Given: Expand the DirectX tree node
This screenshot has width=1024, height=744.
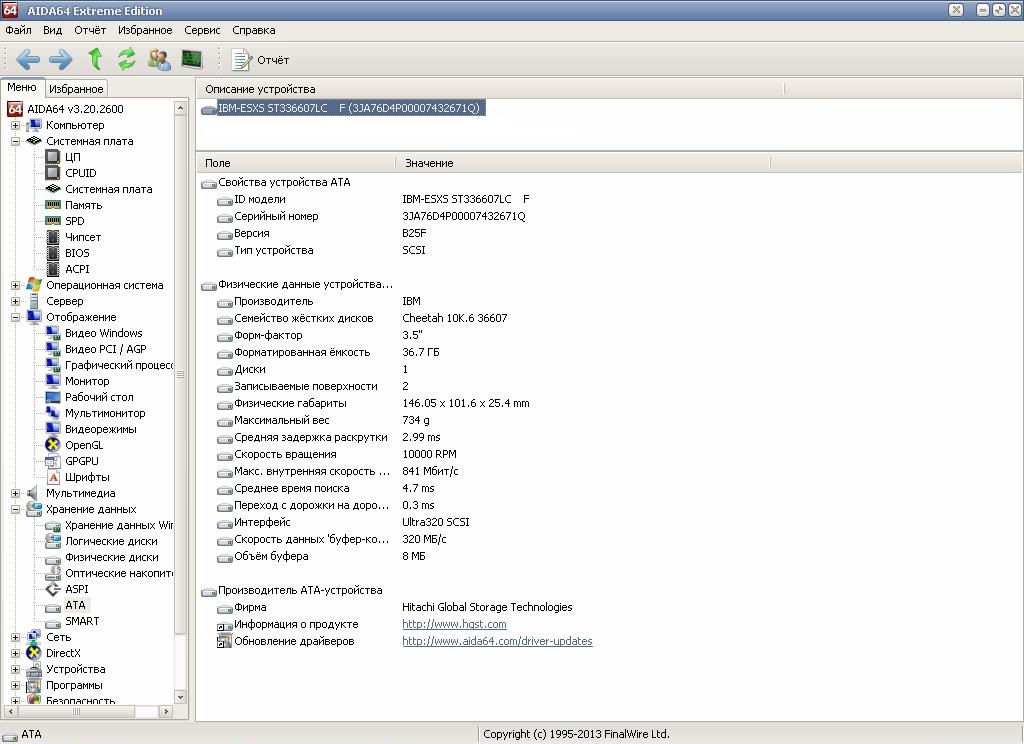Looking at the screenshot, I should 15,653.
